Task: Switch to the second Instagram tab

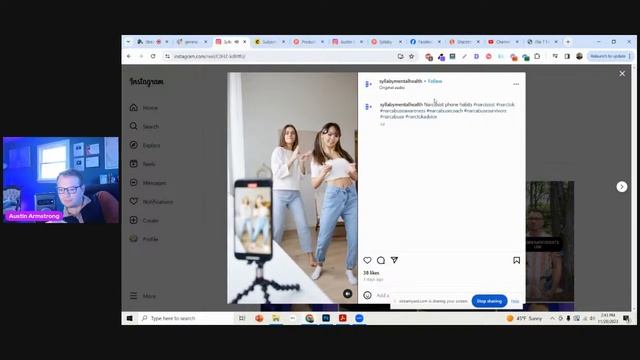Action: pos(347,42)
